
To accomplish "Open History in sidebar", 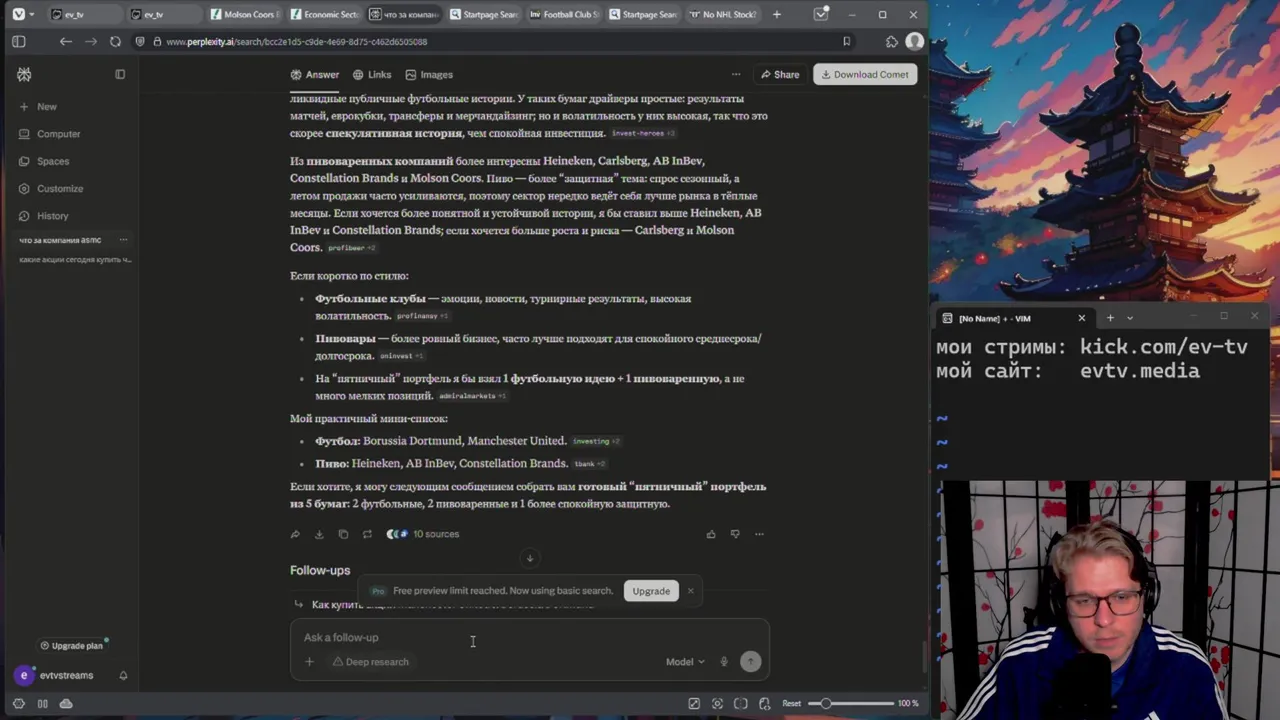I will tap(44, 216).
